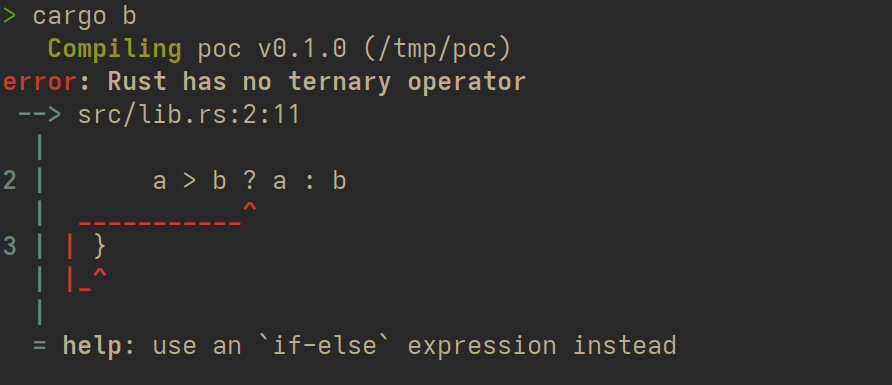
Task: Click the 'cargo b' command text
Action: coord(84,17)
